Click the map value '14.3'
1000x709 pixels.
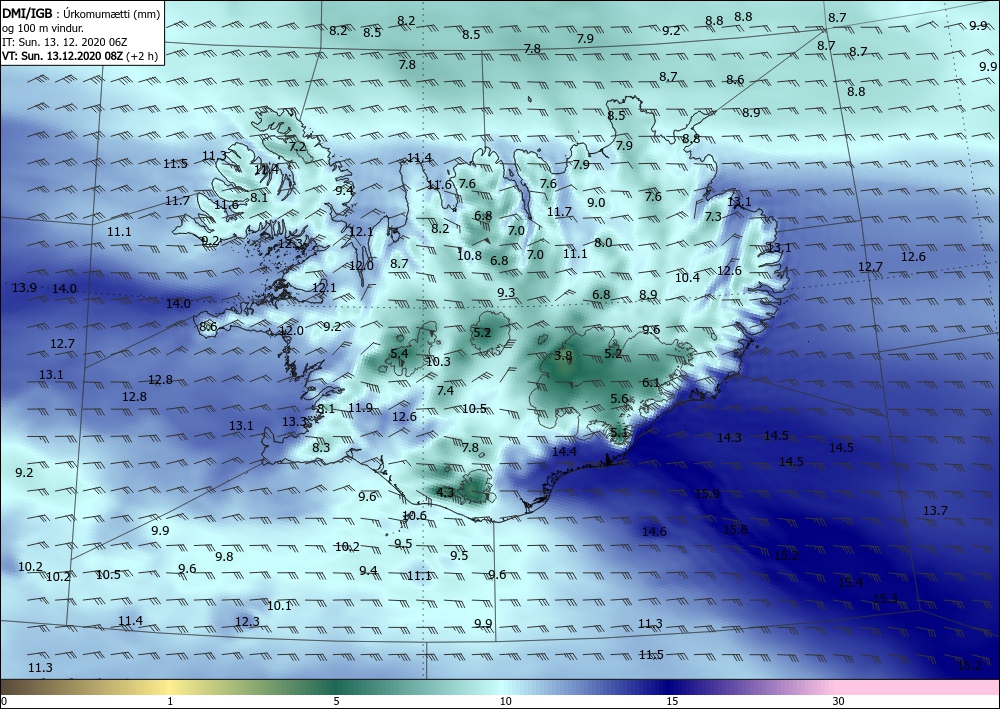[729, 437]
